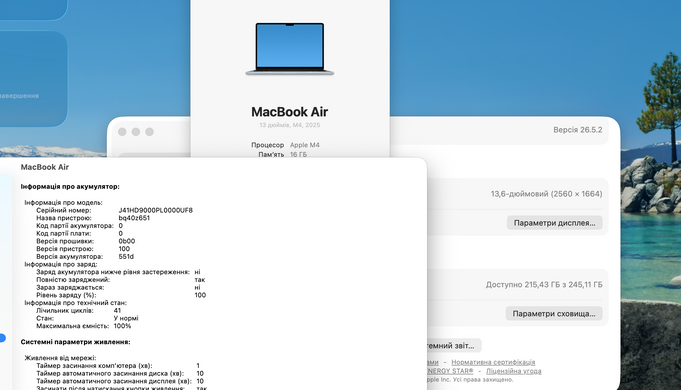The image size is (681, 390).
Task: Minimize the settings window using its middle gray circle
Action: [136, 132]
